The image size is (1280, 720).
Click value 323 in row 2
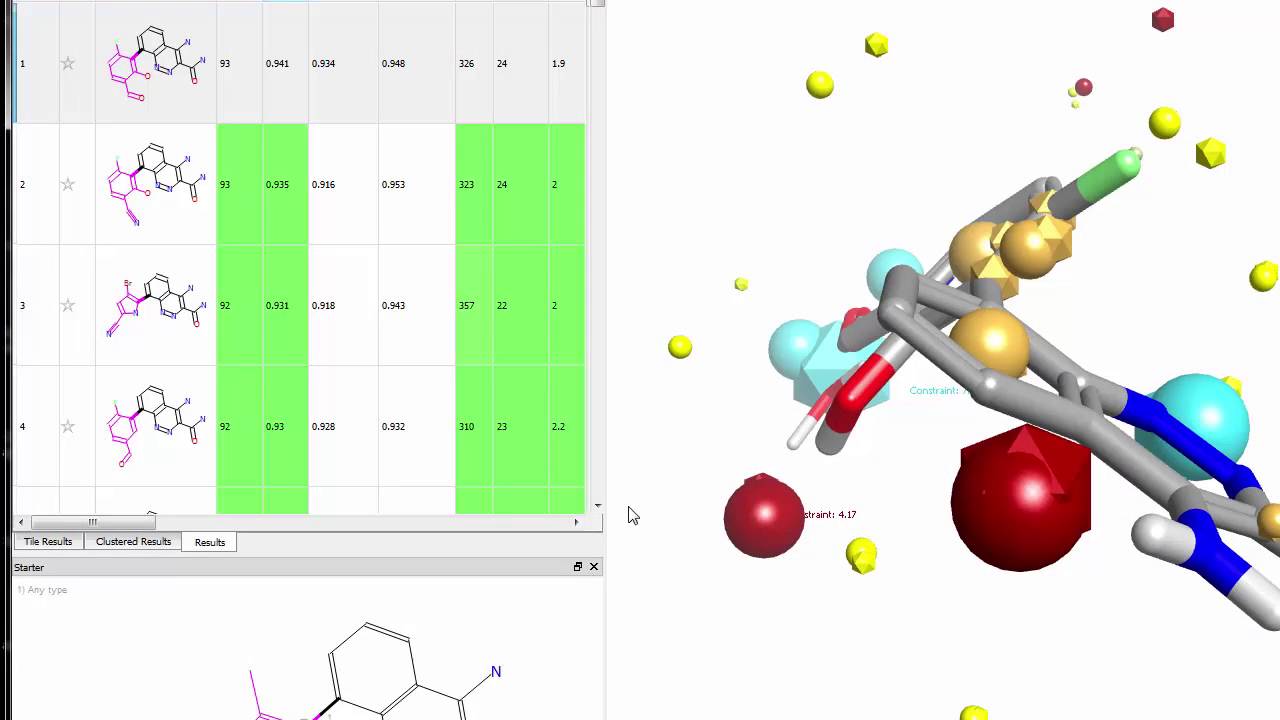click(x=466, y=184)
